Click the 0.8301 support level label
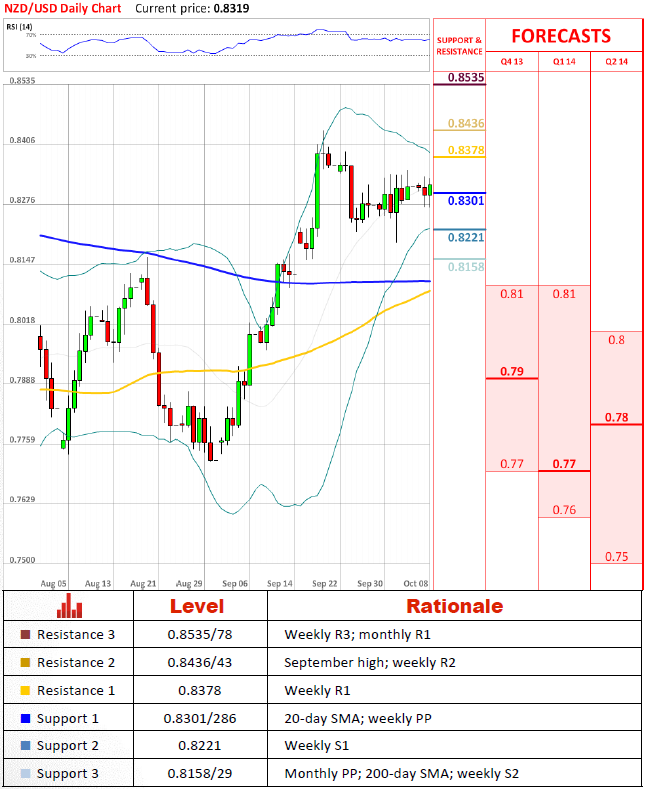646x789 pixels. pos(466,201)
